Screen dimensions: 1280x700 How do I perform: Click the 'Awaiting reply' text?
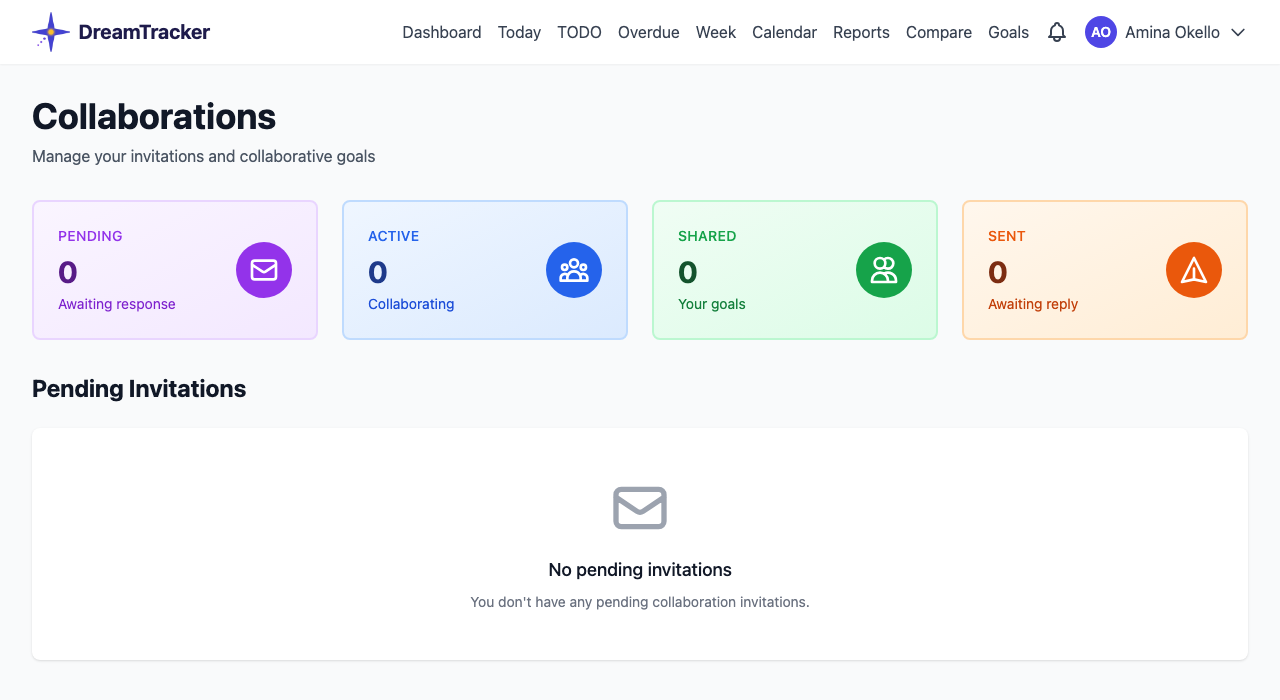click(x=1033, y=304)
